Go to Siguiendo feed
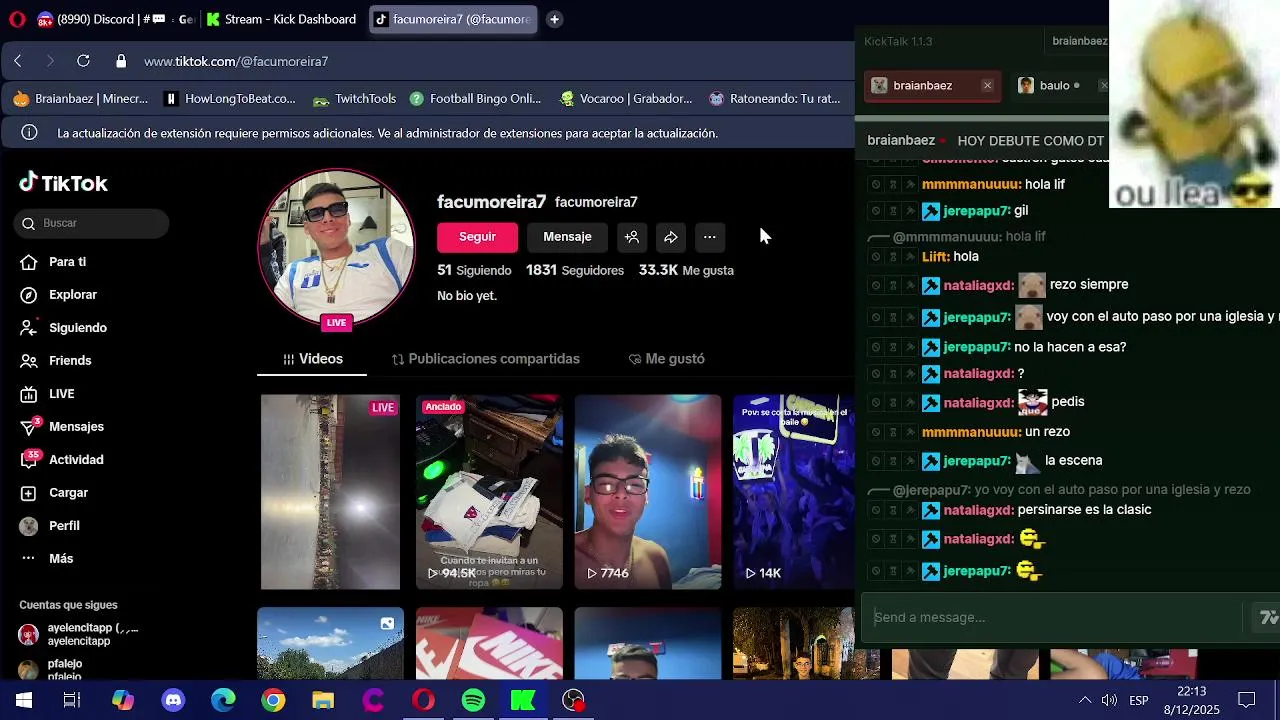Image resolution: width=1280 pixels, height=720 pixels. (77, 328)
